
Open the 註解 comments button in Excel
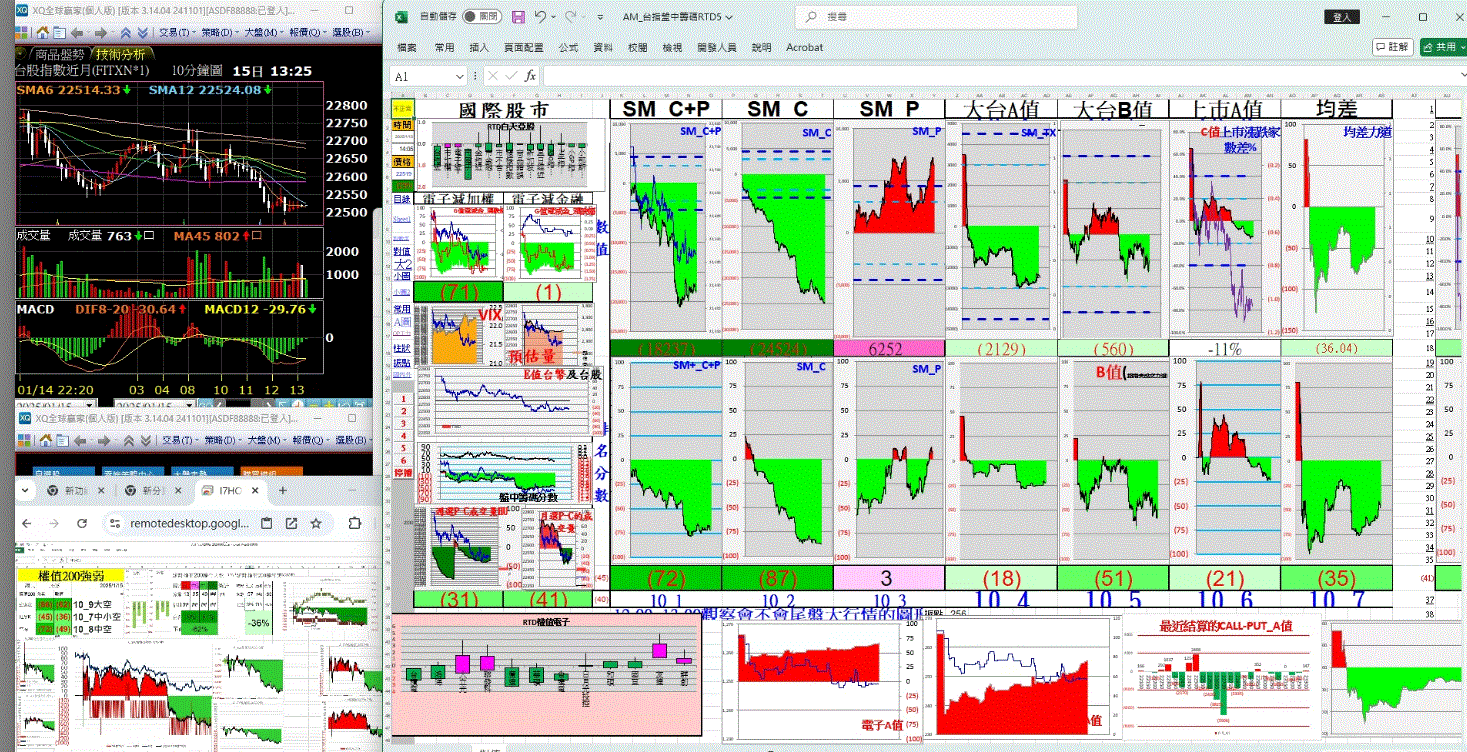coord(1391,46)
